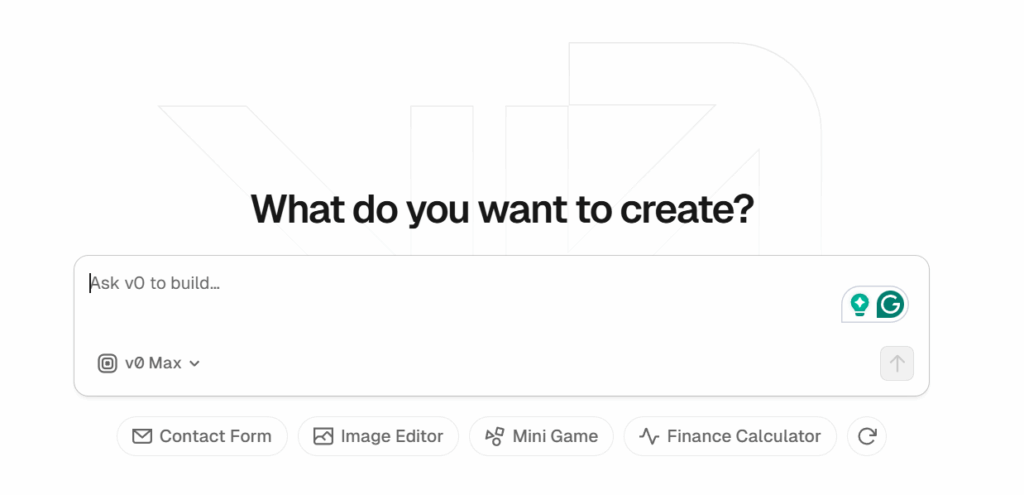
Task: Expand the chevron next to v0 Max
Action: (x=195, y=363)
